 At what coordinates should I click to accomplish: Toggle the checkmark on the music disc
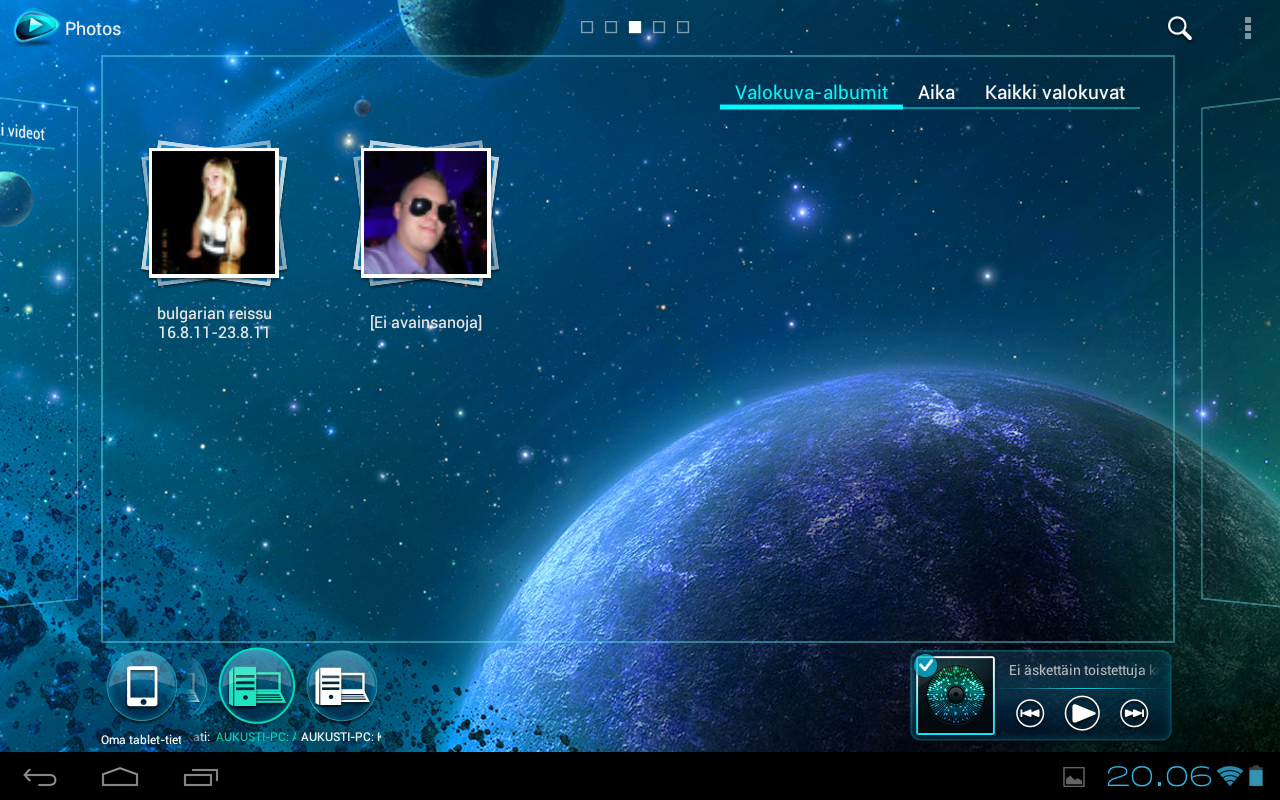click(926, 666)
